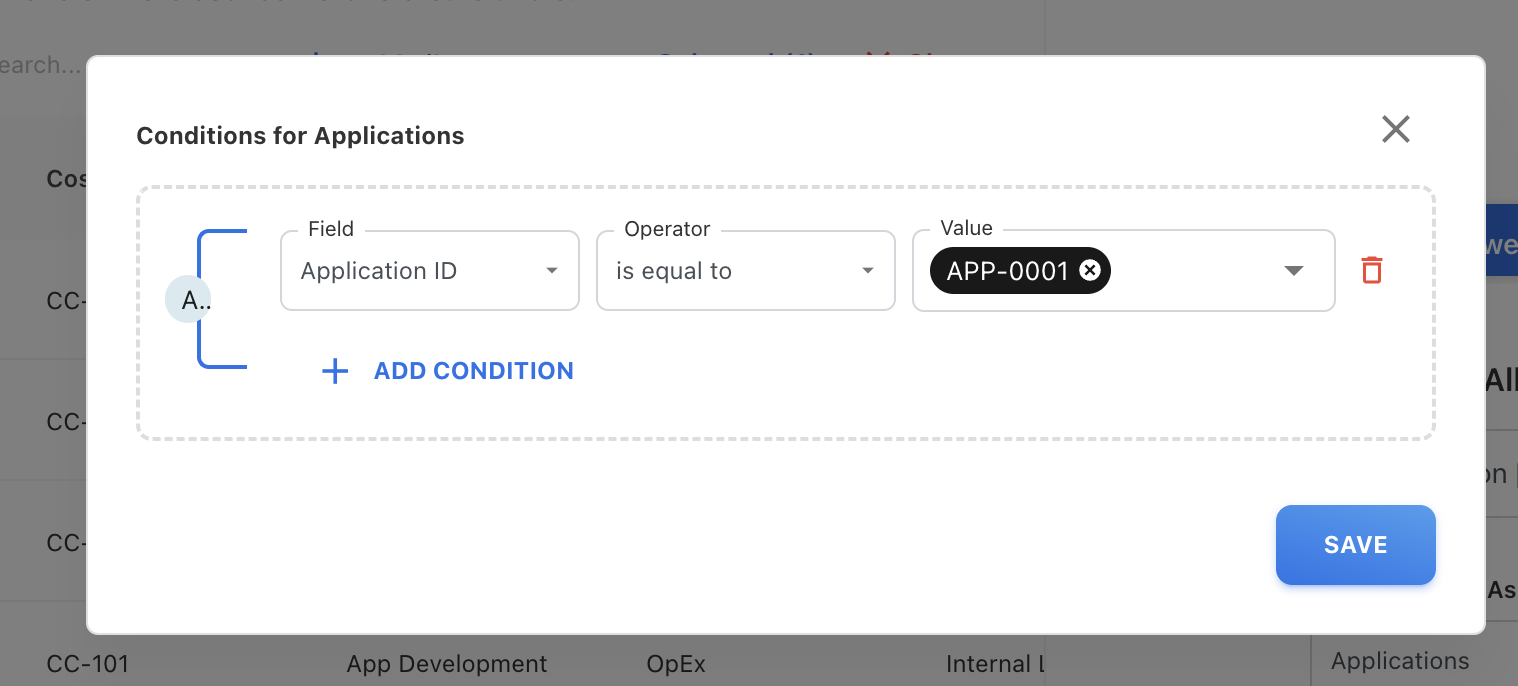Remove the APP-0001 chip using its x

(1090, 270)
